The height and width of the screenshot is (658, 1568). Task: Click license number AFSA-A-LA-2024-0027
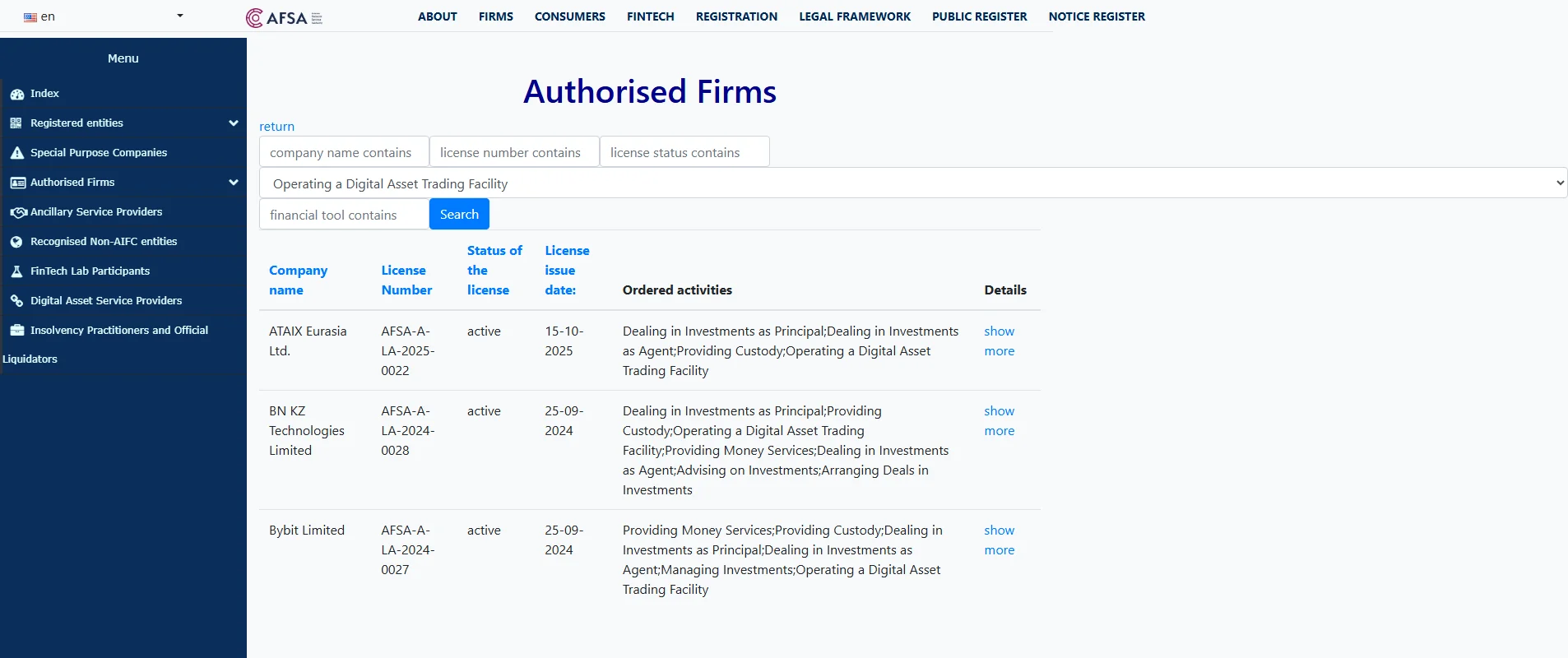coord(407,550)
